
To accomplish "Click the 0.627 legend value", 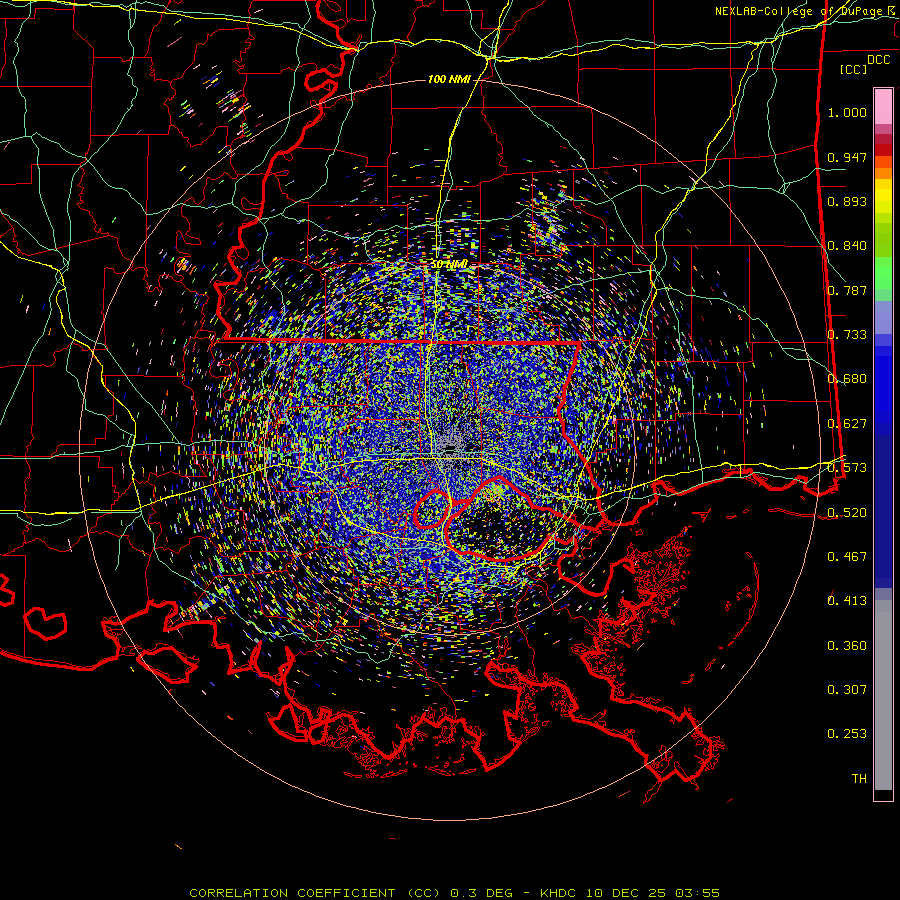I will 847,424.
